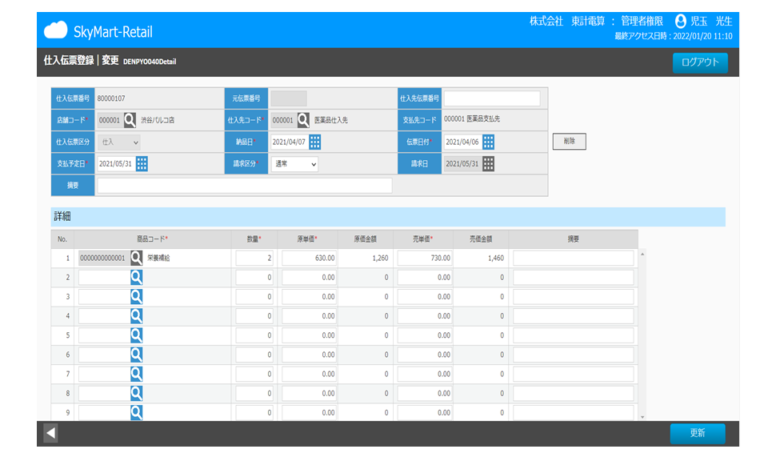The height and width of the screenshot is (465, 768).
Task: Click the product search icon in row 5
Action: click(137, 335)
